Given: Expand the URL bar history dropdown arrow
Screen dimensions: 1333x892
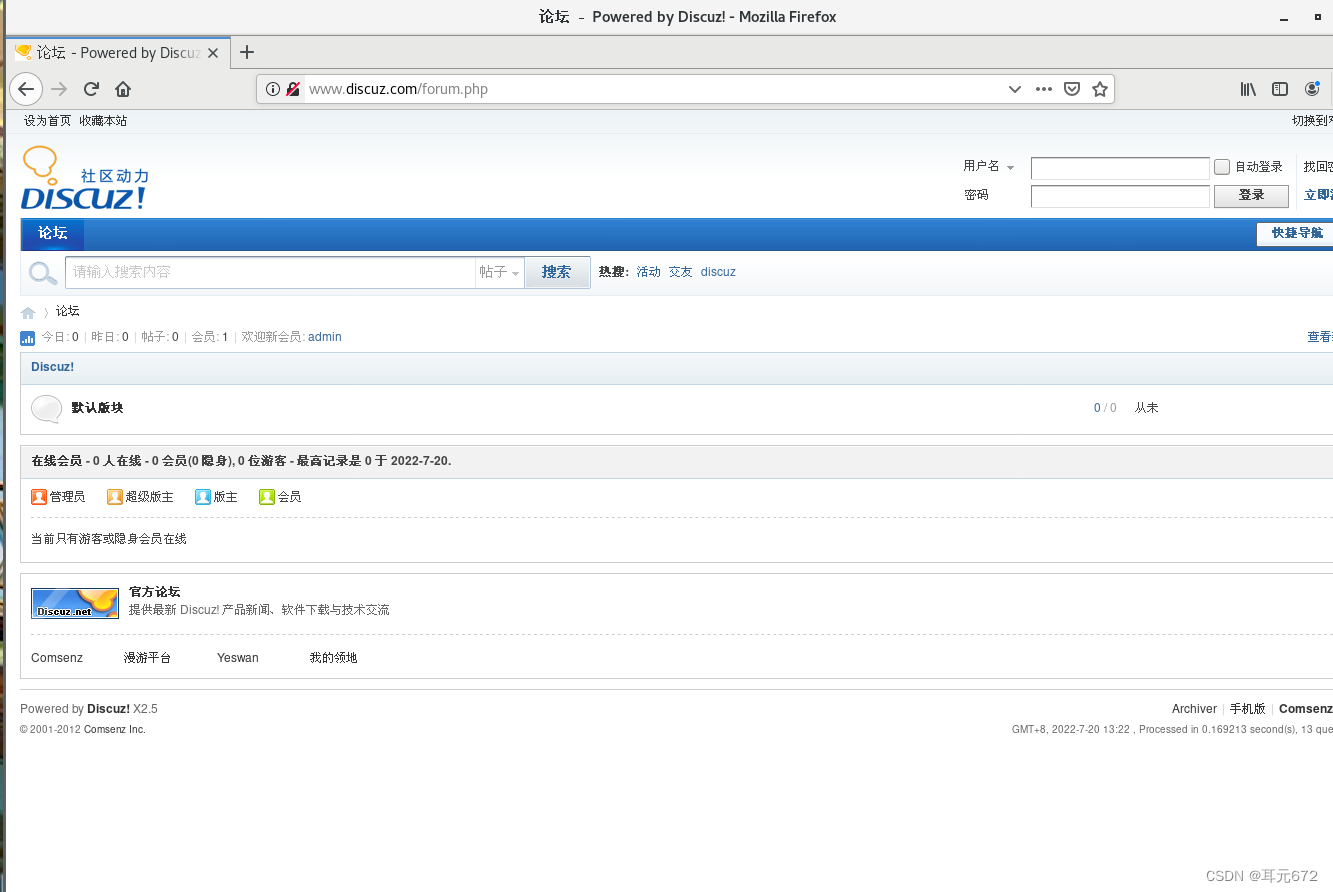Looking at the screenshot, I should click(1015, 89).
